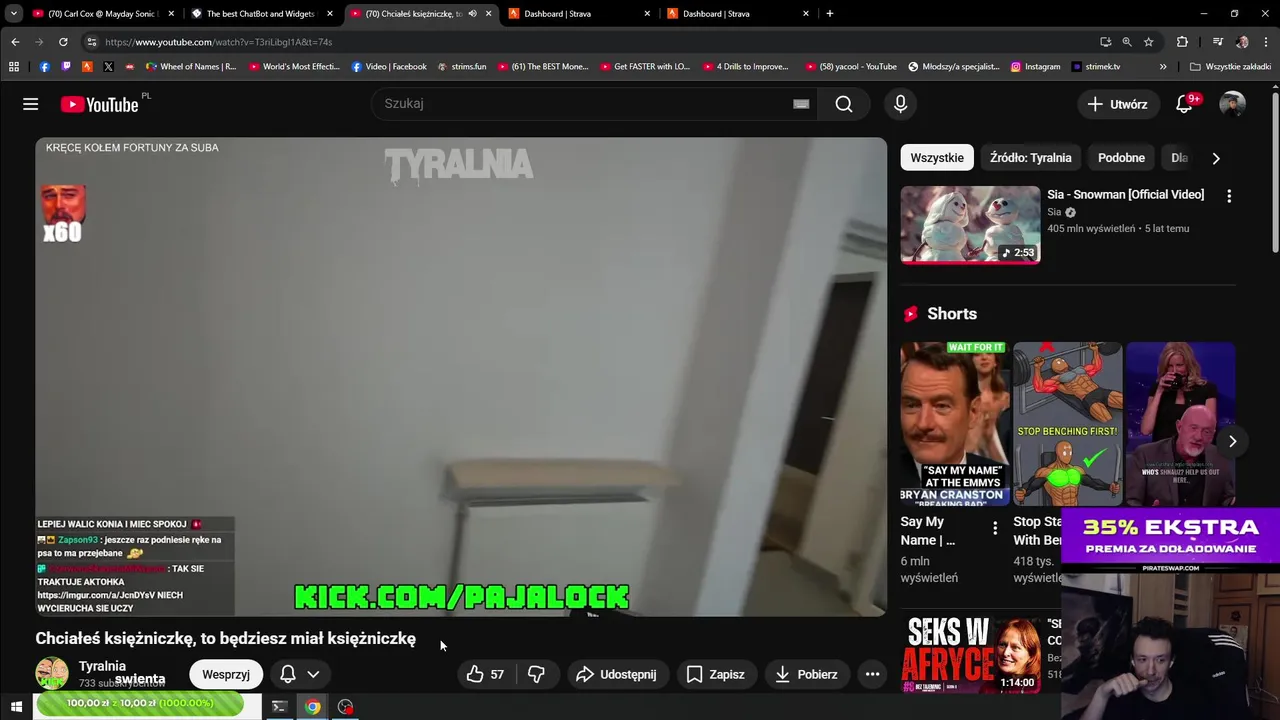1280x720 pixels.
Task: Switch to the second 'Dashboard | Strava' tab
Action: tap(737, 14)
